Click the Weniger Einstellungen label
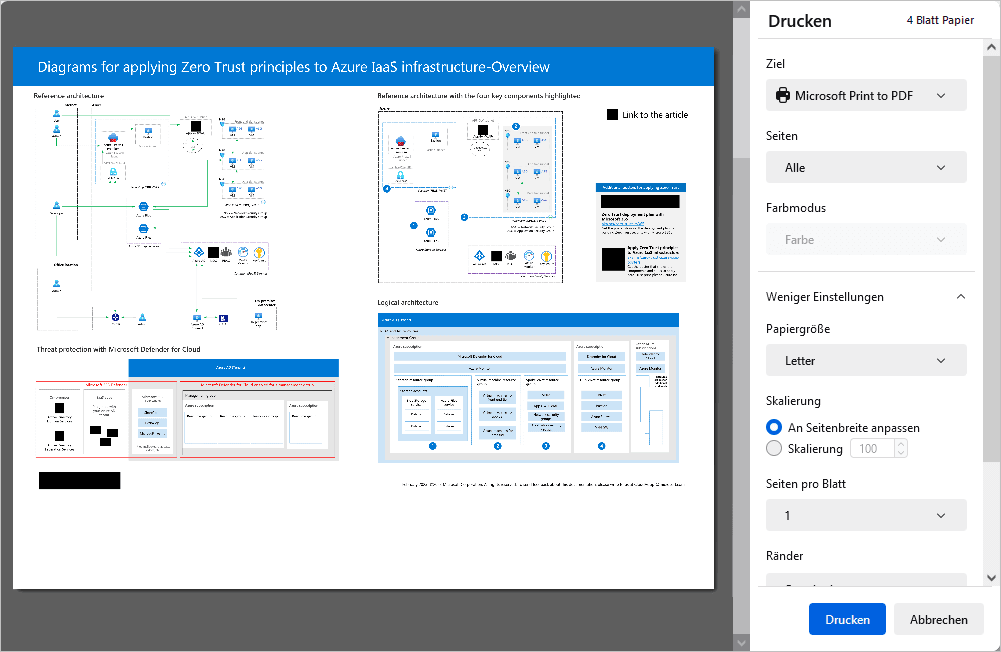 (824, 297)
